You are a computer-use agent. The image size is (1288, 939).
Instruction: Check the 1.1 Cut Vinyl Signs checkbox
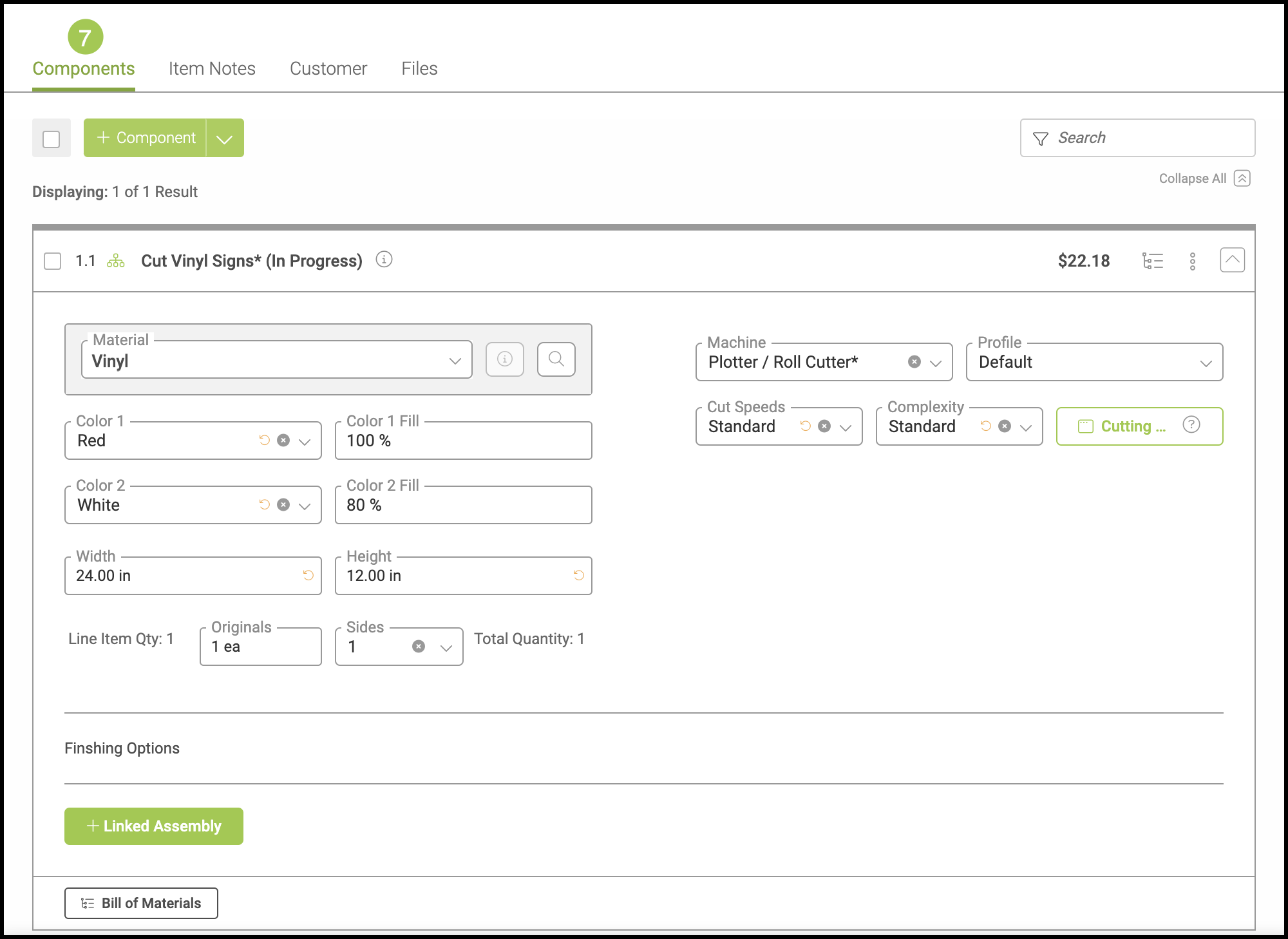pyautogui.click(x=53, y=261)
